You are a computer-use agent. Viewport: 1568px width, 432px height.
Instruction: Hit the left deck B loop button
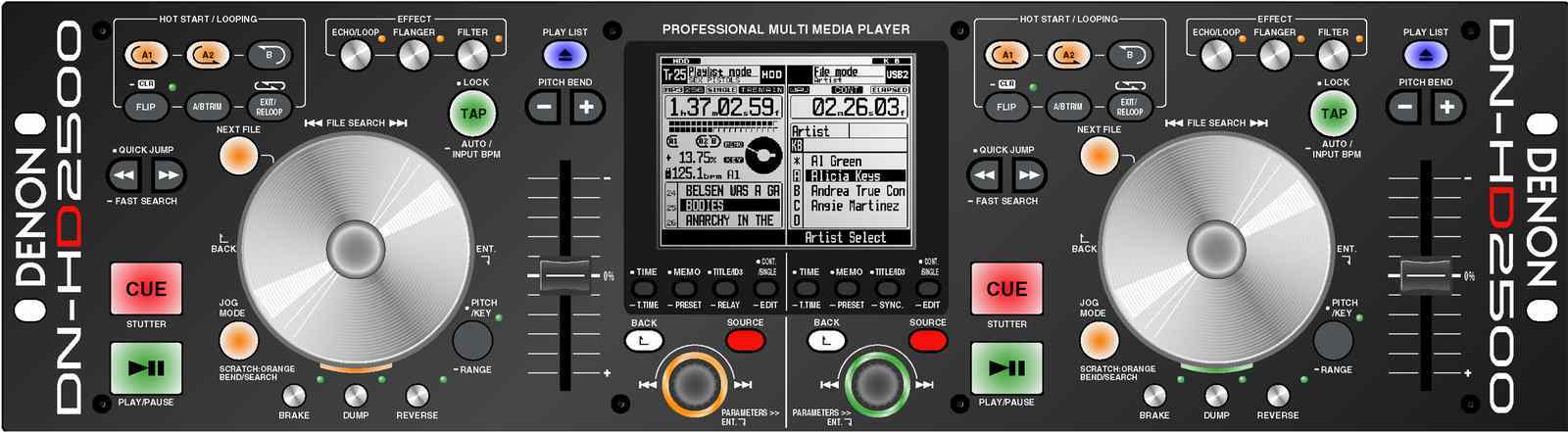pos(268,55)
